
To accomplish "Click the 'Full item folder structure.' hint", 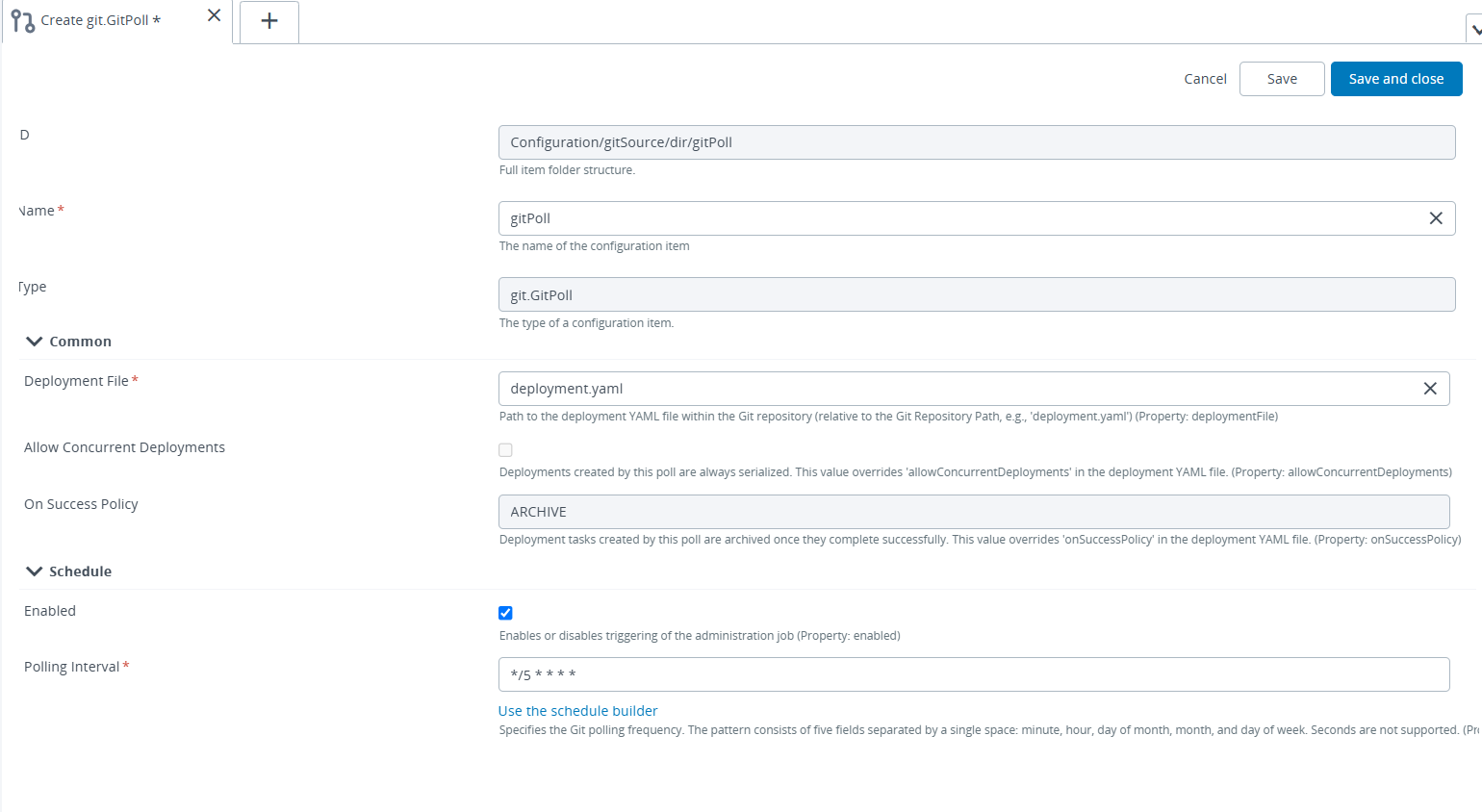I will click(x=567, y=170).
